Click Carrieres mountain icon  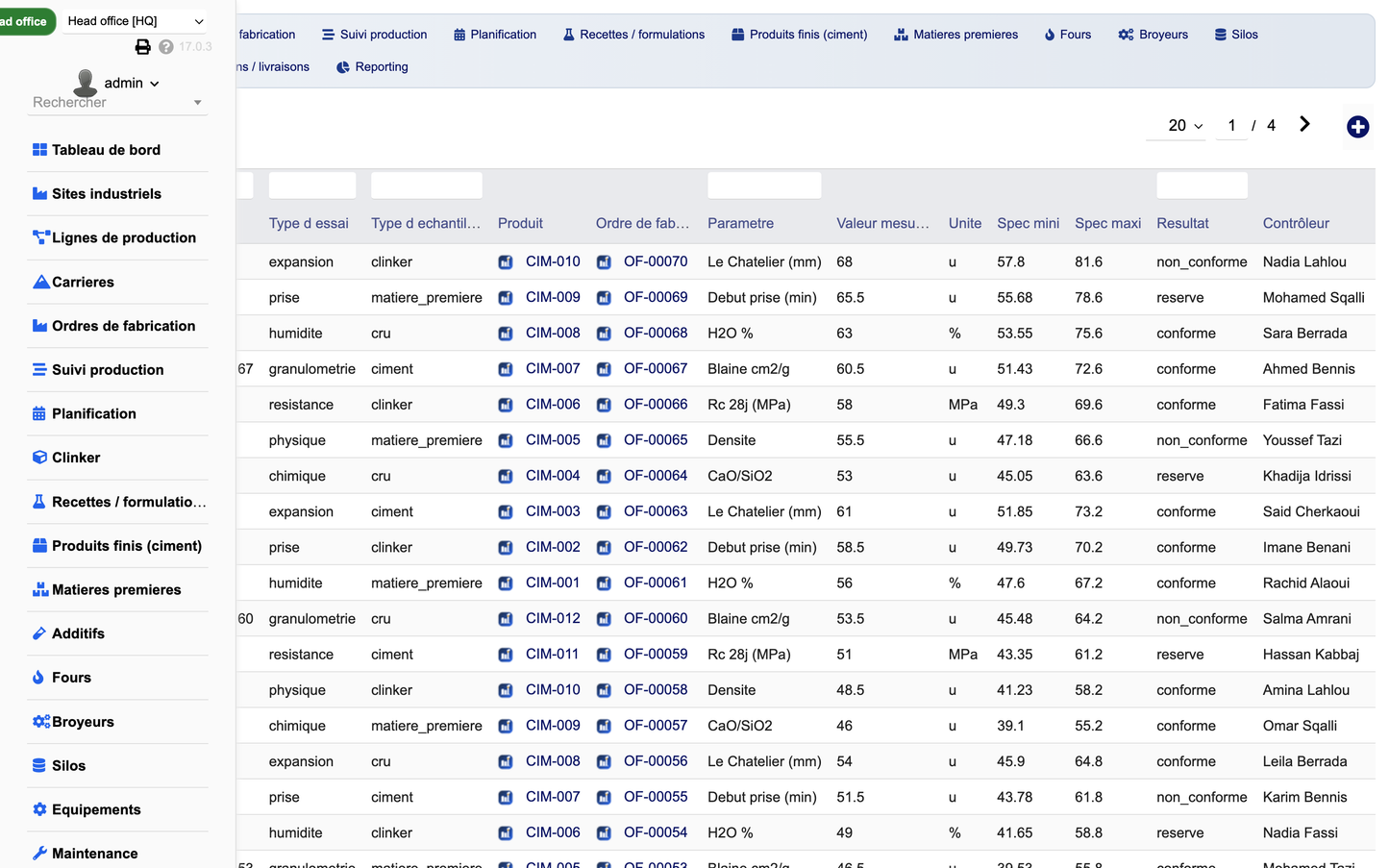(x=41, y=282)
